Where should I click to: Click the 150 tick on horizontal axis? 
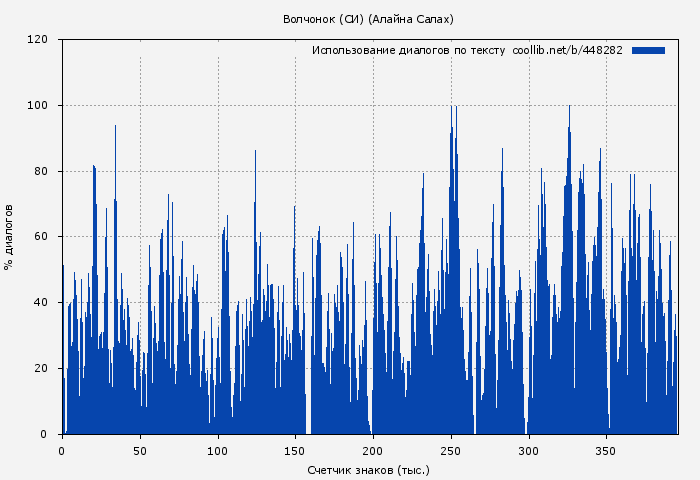pos(295,450)
